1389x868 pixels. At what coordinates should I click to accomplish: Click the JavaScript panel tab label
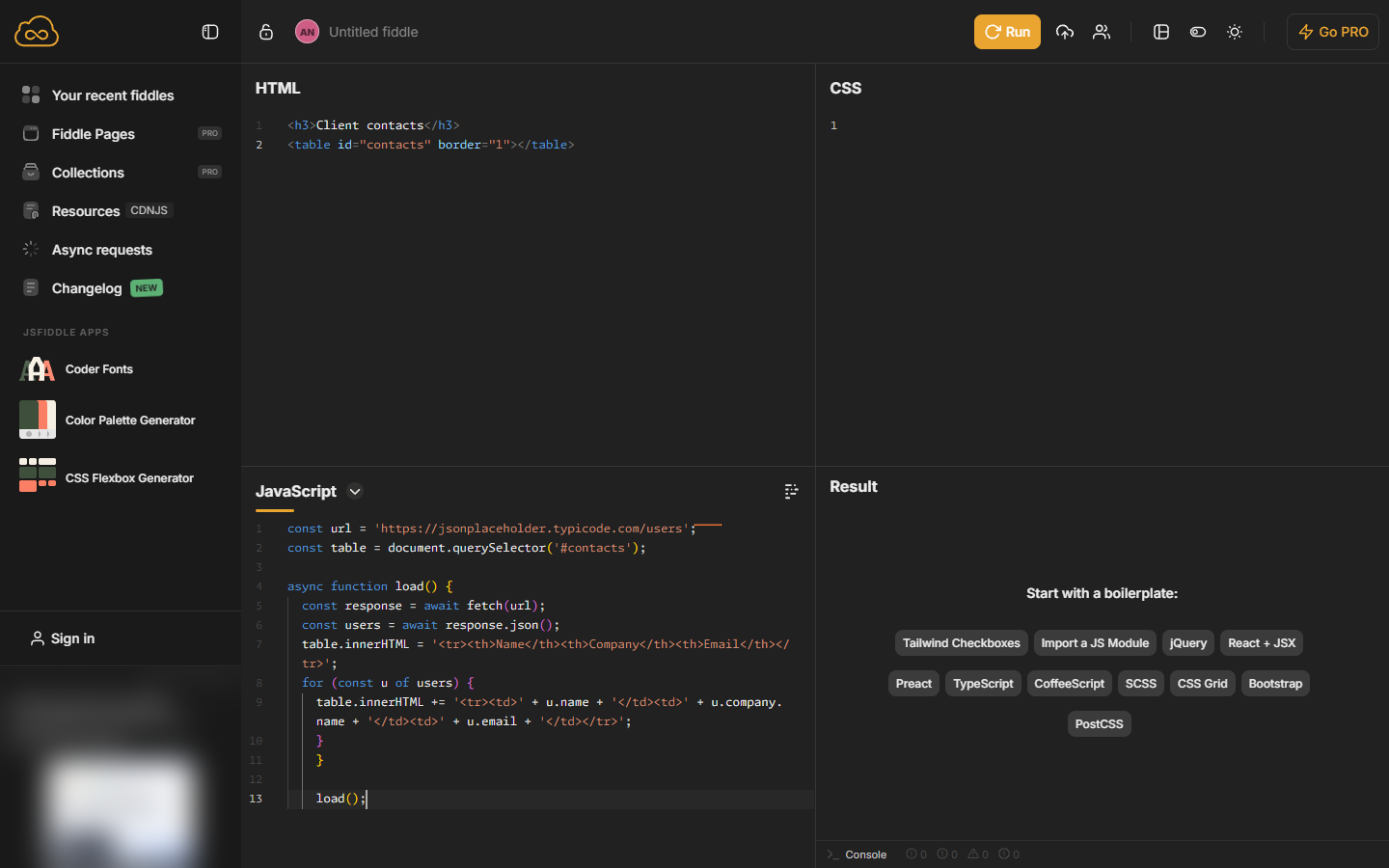[x=296, y=491]
